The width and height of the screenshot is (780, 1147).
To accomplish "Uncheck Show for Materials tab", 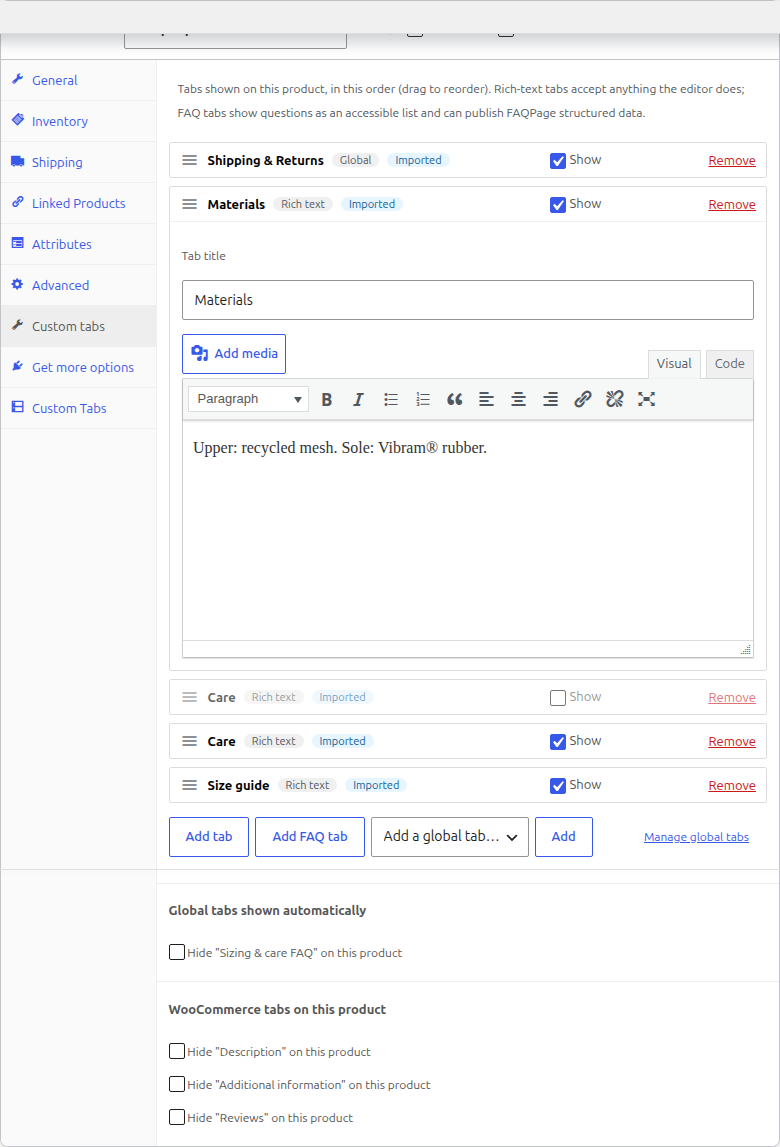I will 558,205.
